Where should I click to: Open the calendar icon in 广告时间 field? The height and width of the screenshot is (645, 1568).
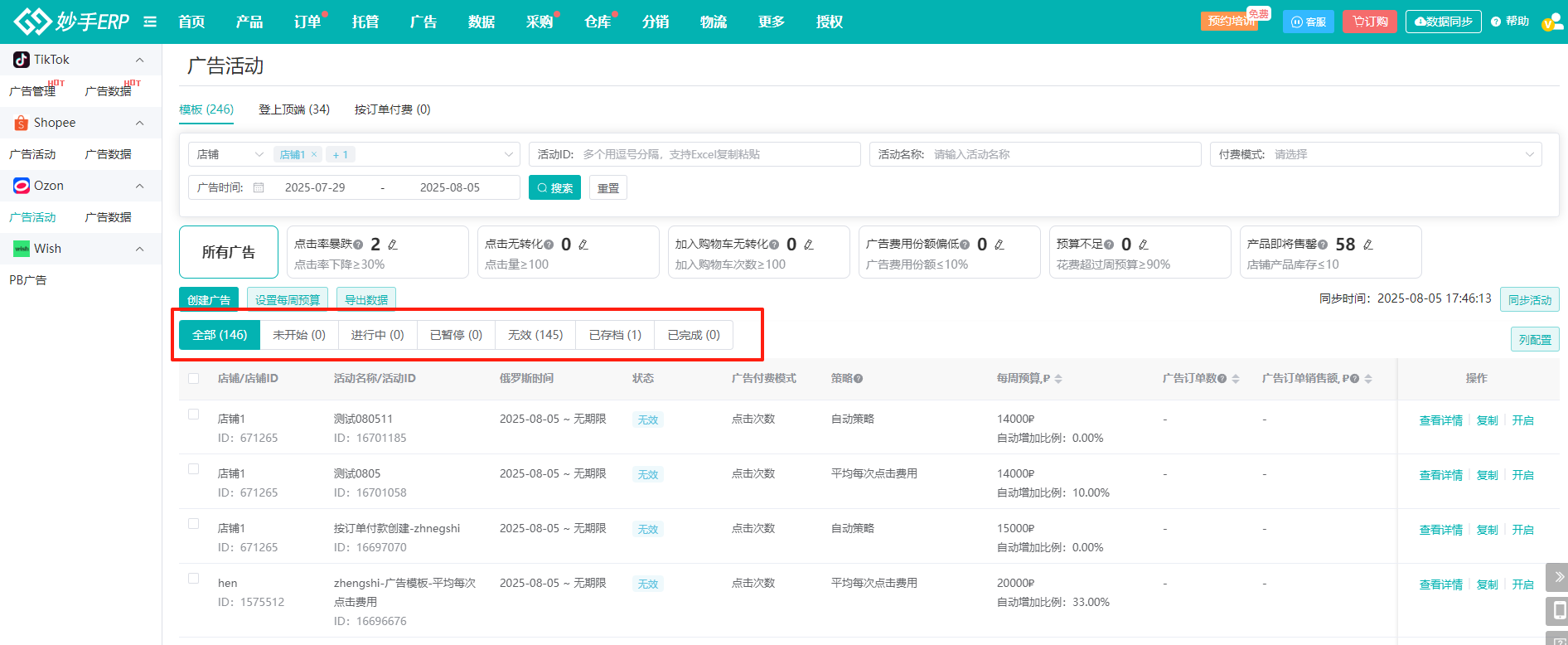(259, 188)
